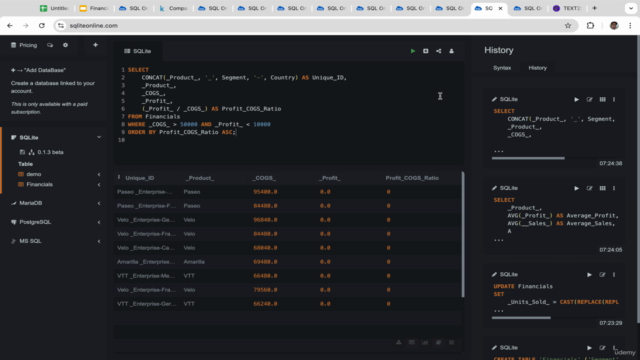Select the SQLite editor tab
This screenshot has width=640, height=360.
pyautogui.click(x=138, y=51)
